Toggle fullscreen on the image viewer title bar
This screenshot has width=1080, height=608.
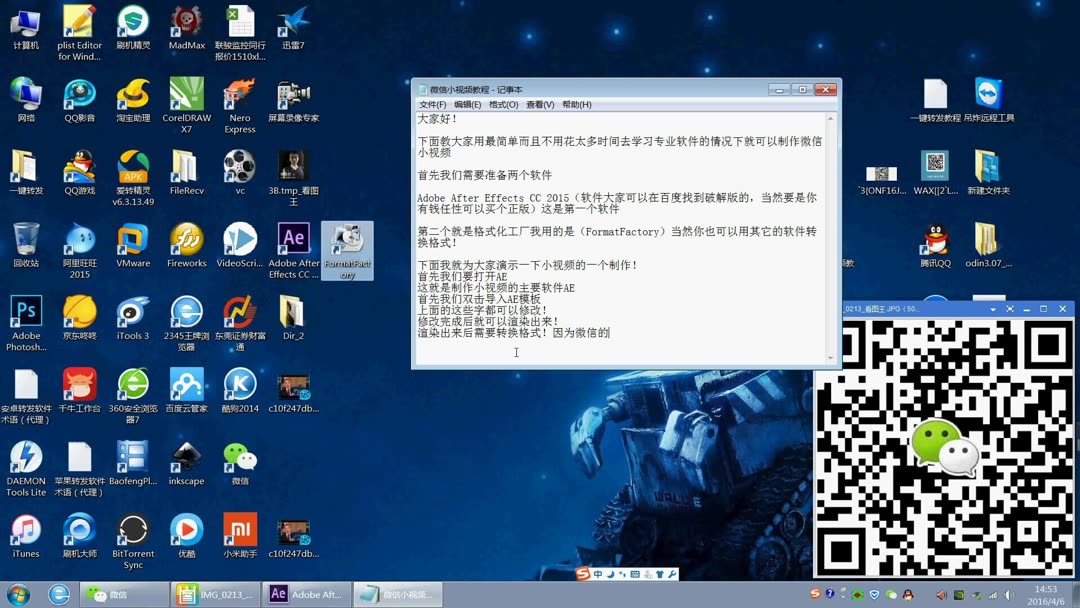click(1010, 309)
